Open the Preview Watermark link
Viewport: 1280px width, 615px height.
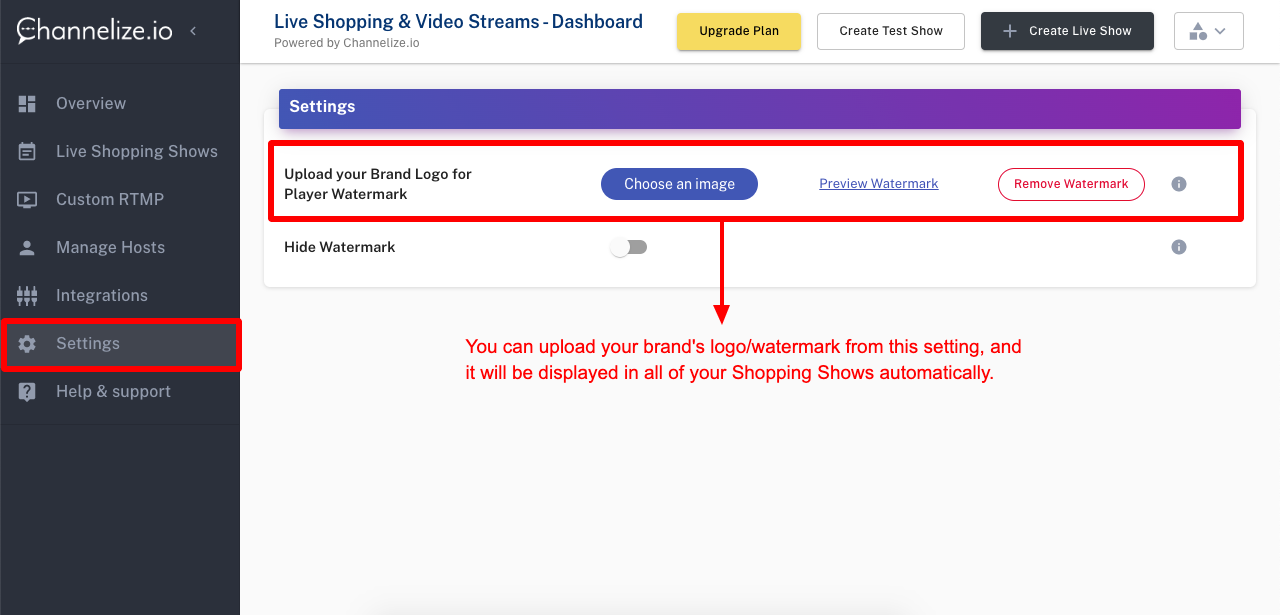[x=879, y=184]
